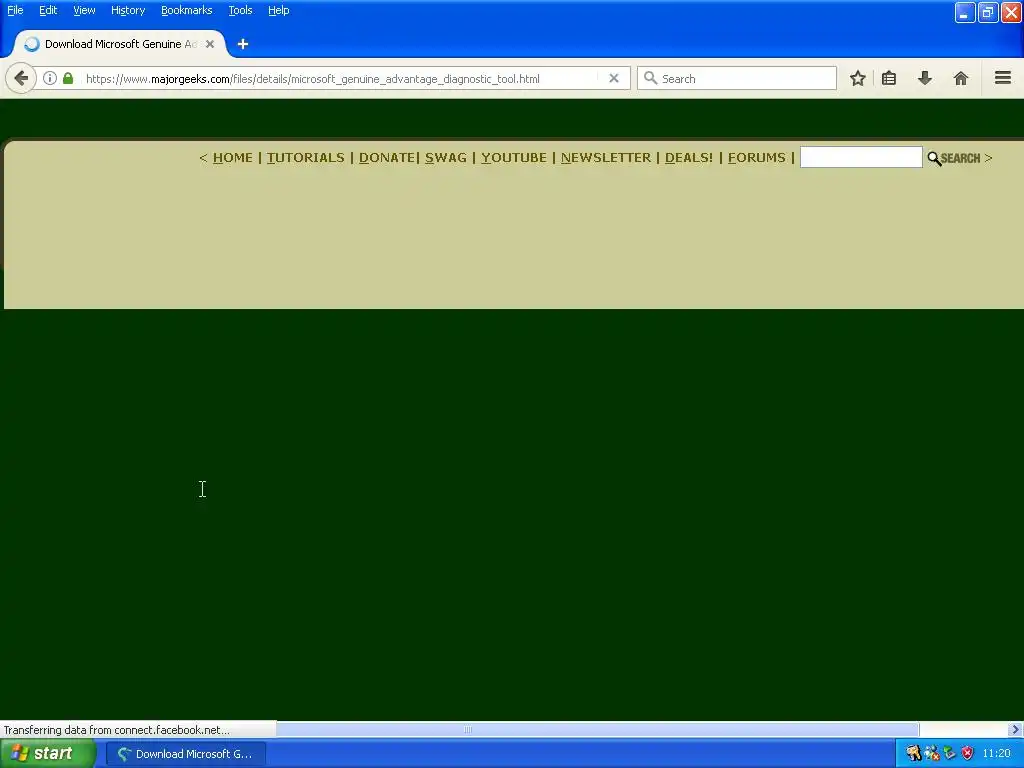Click the red shield security tray icon

[x=968, y=754]
